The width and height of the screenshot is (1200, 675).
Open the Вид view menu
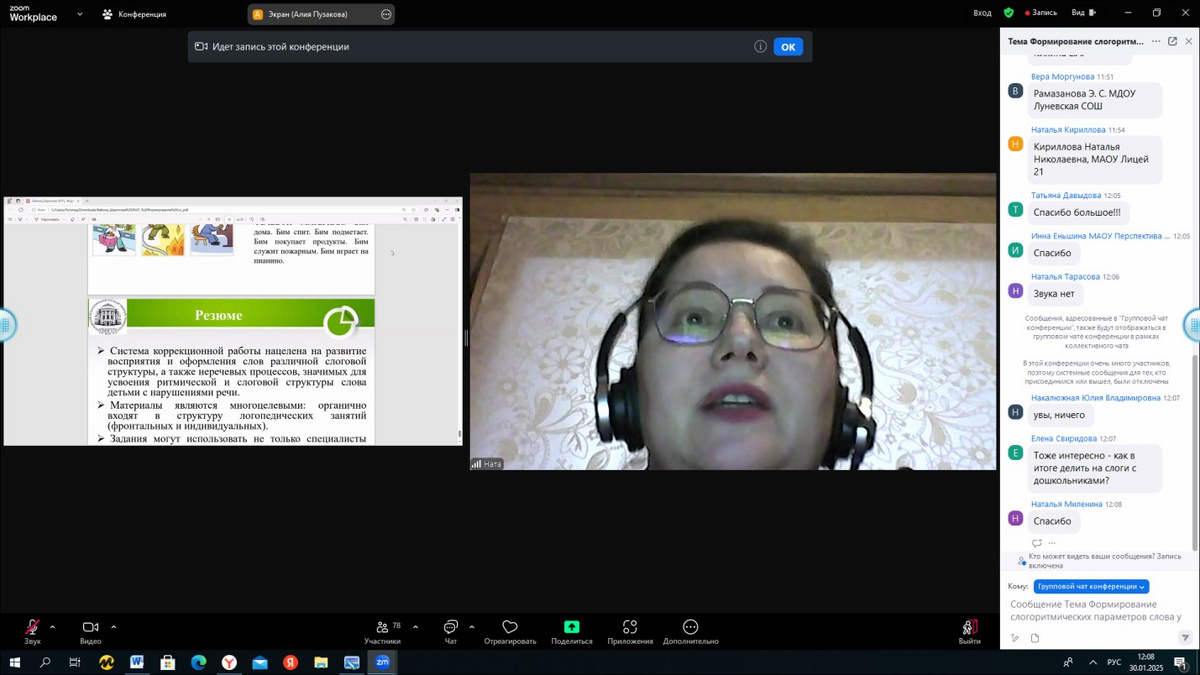click(x=1083, y=13)
